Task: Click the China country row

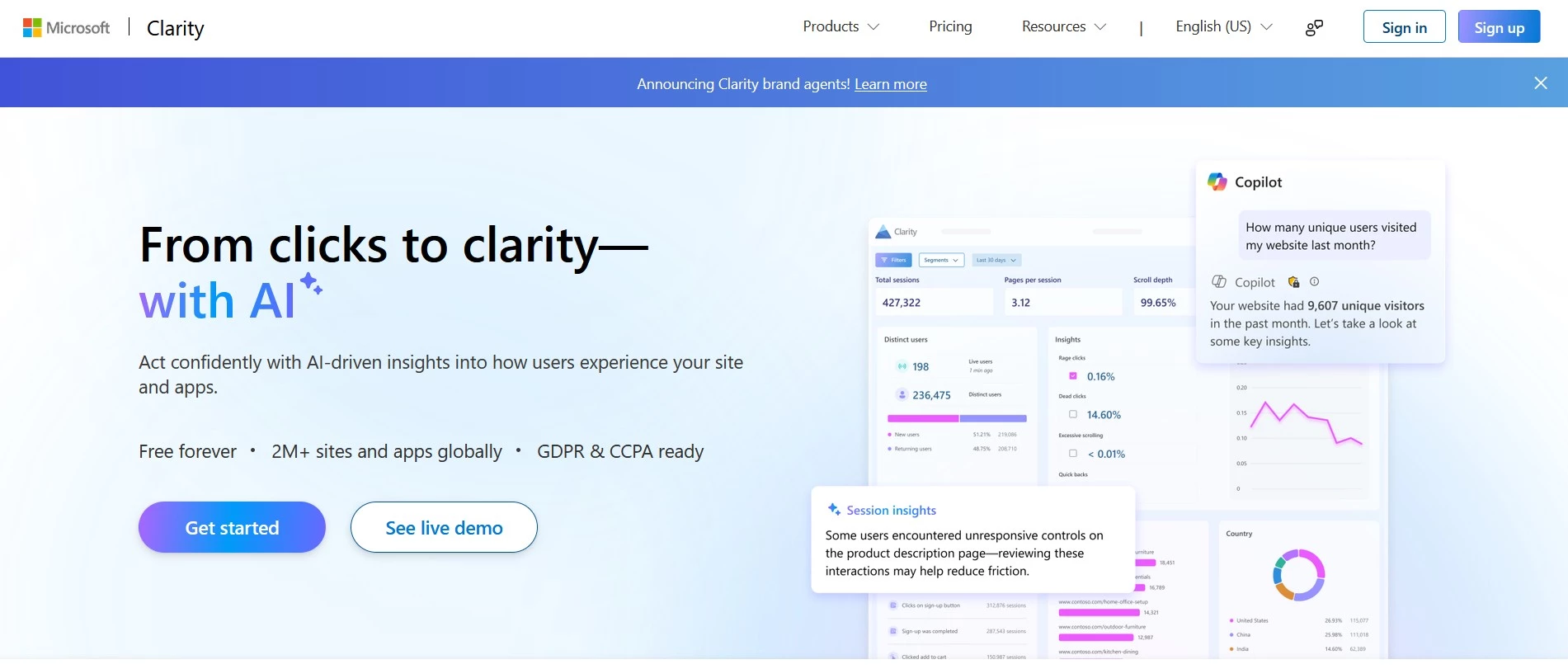Action: tap(1298, 634)
